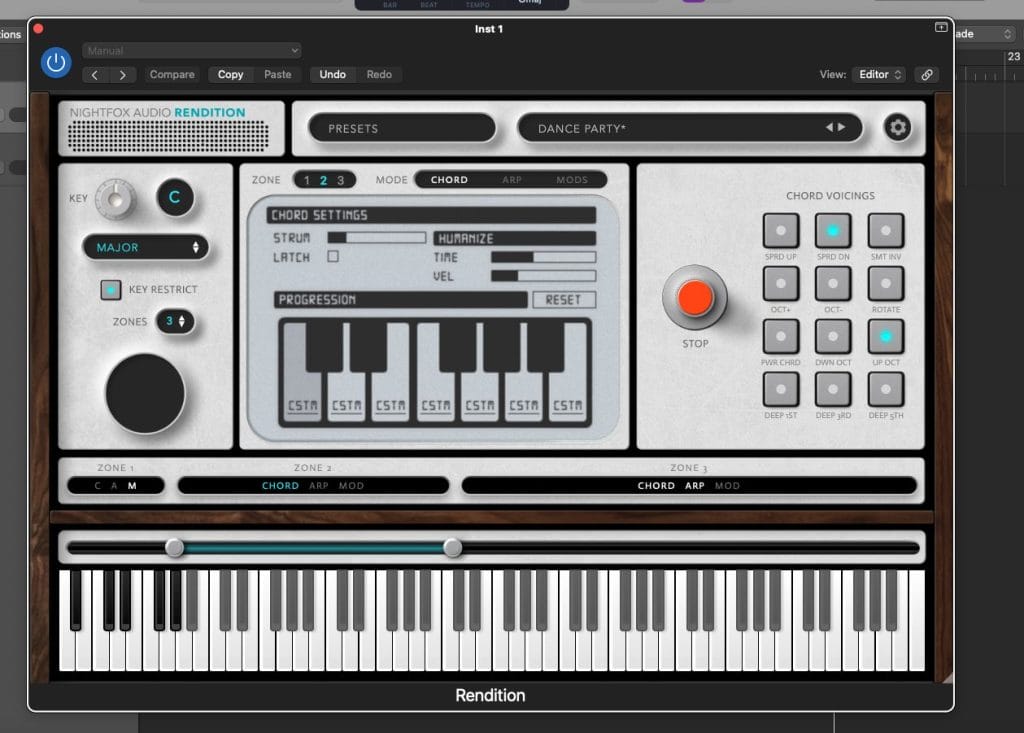Click the Copy button

(230, 74)
